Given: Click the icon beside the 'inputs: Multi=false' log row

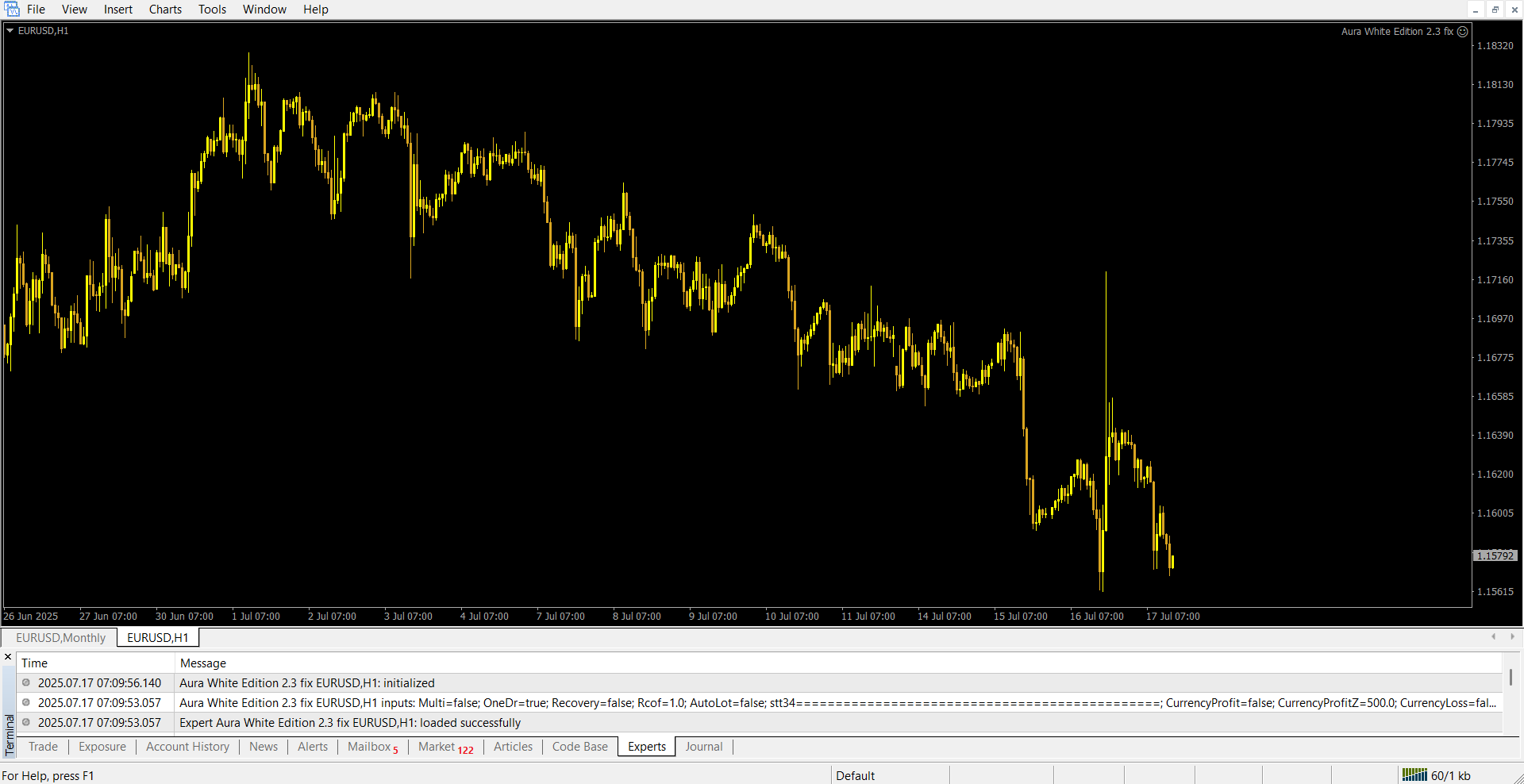Looking at the screenshot, I should pyautogui.click(x=26, y=702).
